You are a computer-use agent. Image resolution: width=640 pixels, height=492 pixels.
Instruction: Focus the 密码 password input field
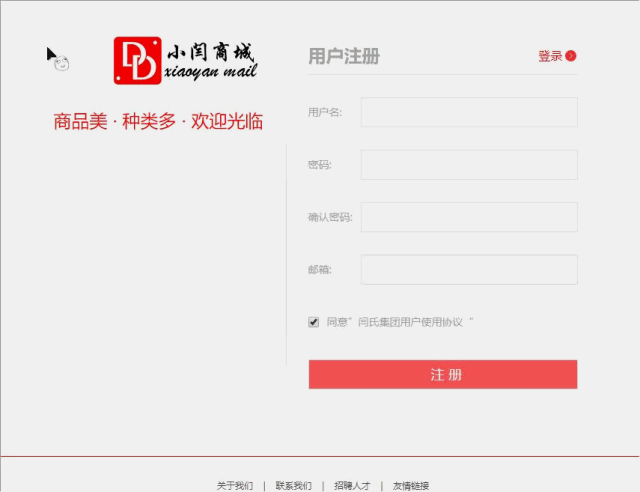click(x=469, y=165)
